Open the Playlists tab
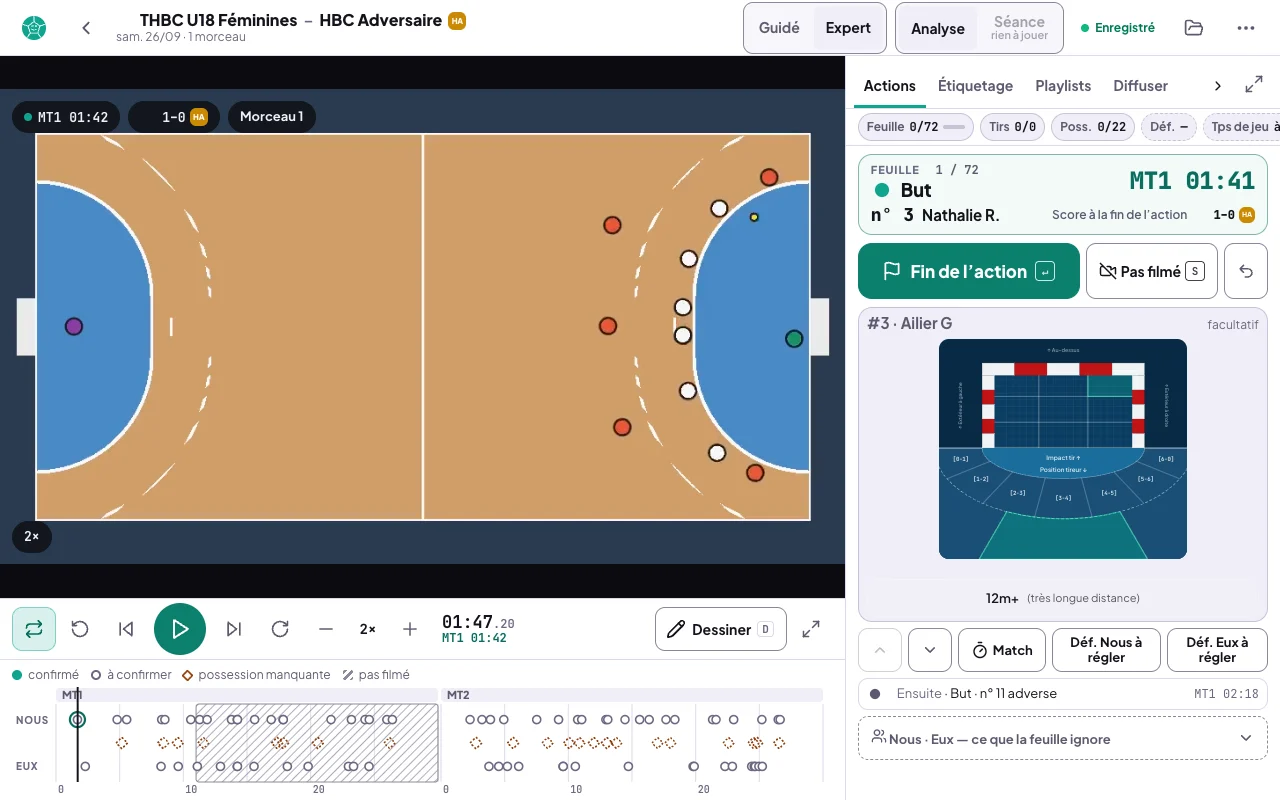1280x800 pixels. tap(1063, 86)
